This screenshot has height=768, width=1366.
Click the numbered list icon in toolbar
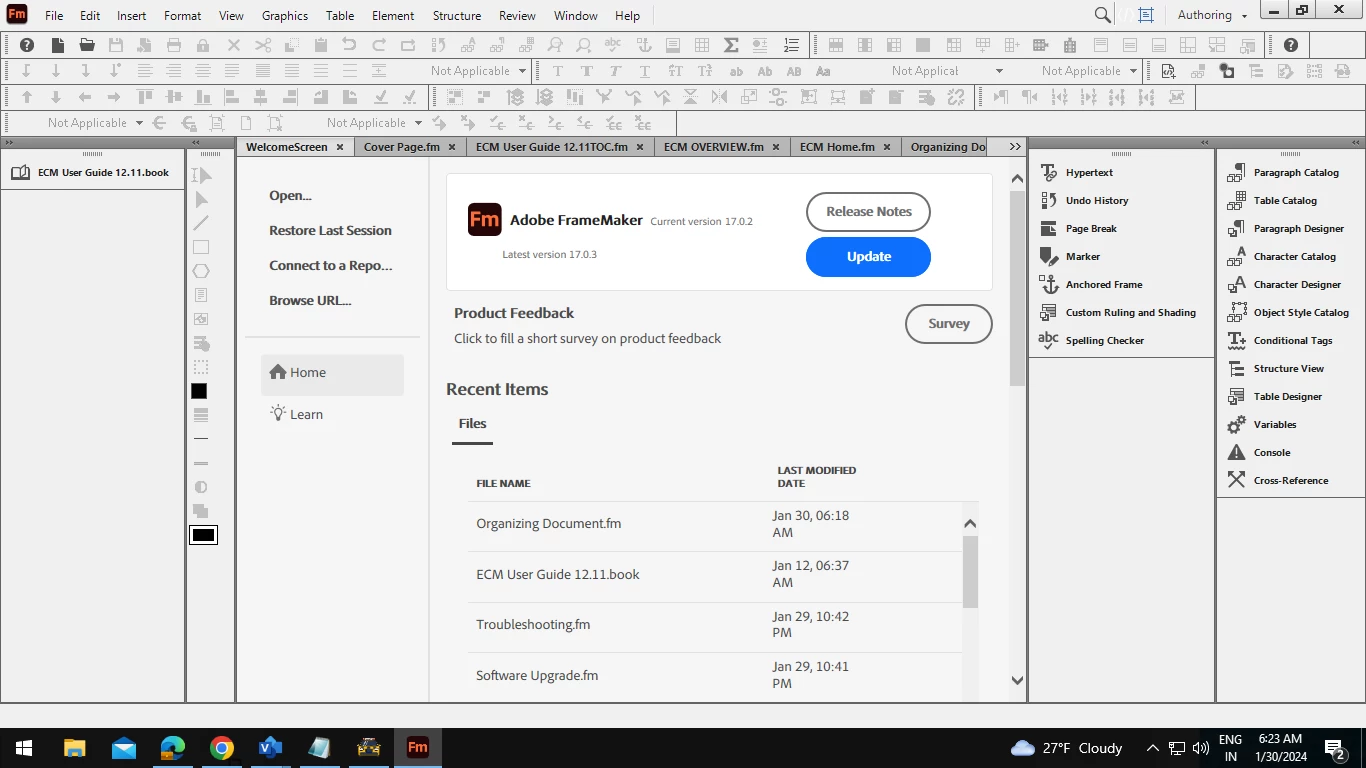(791, 45)
